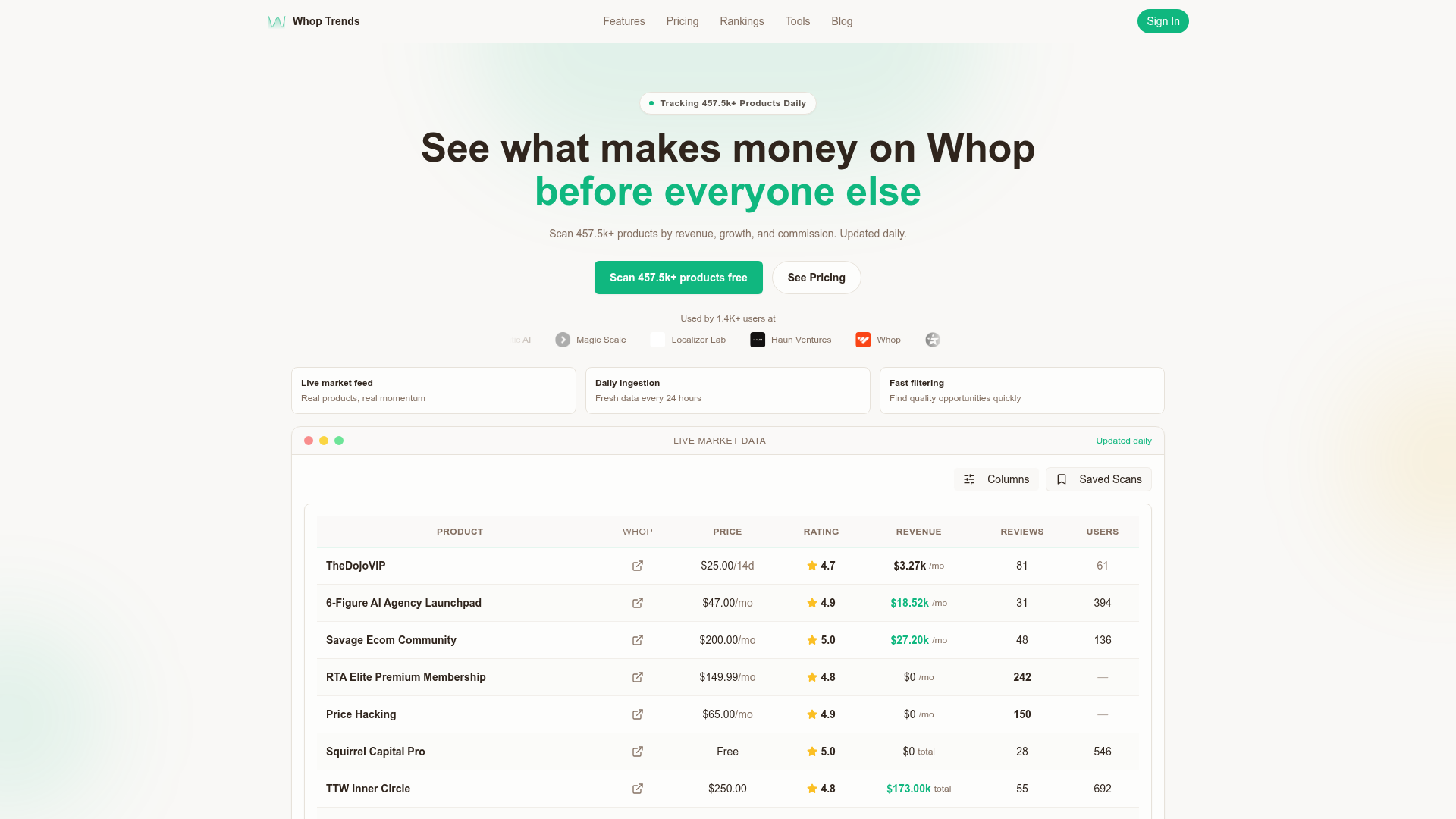Click 6-Figure AI Agency Launchpad product name

coord(403,603)
